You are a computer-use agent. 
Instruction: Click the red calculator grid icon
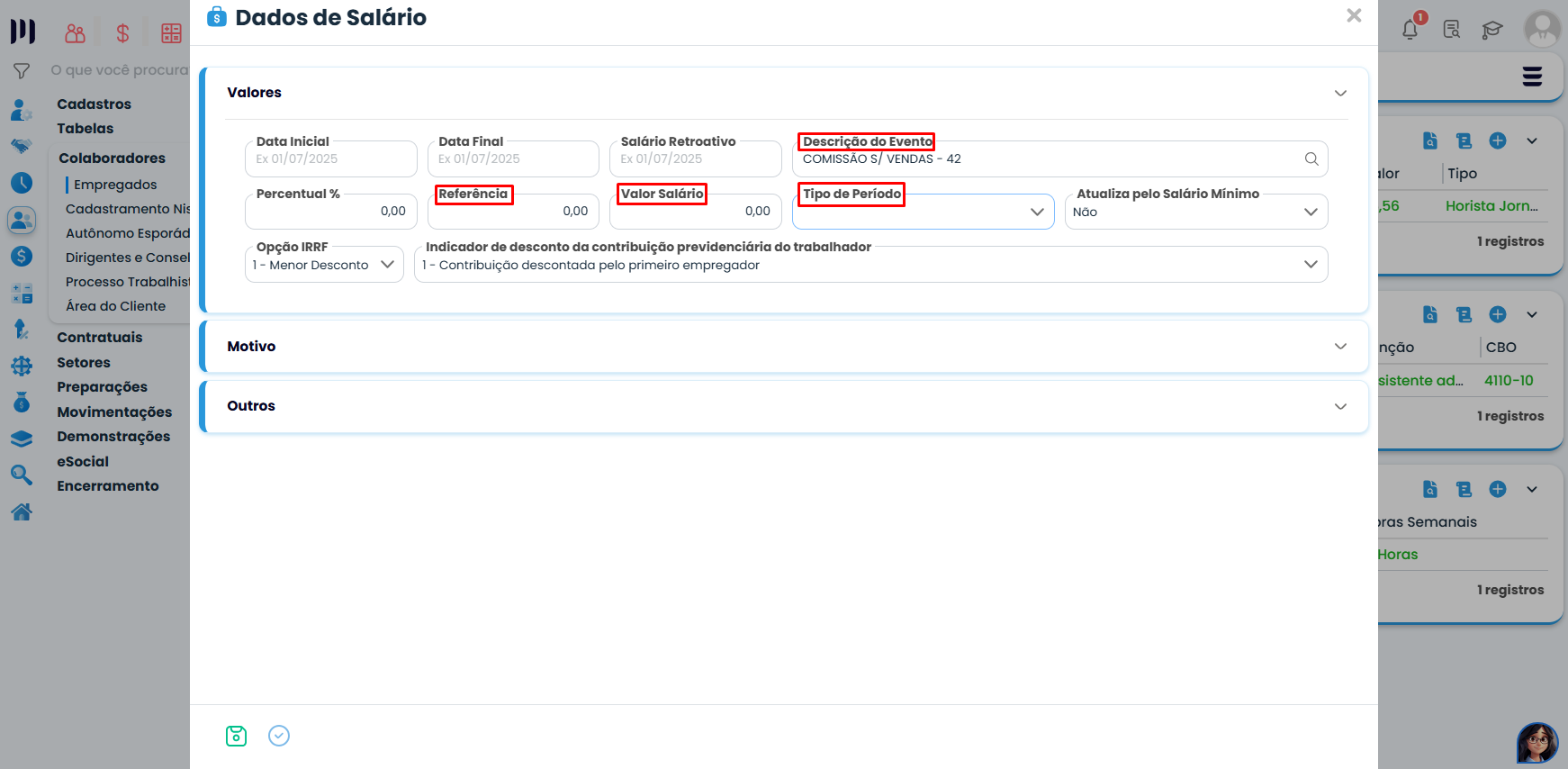tap(171, 33)
